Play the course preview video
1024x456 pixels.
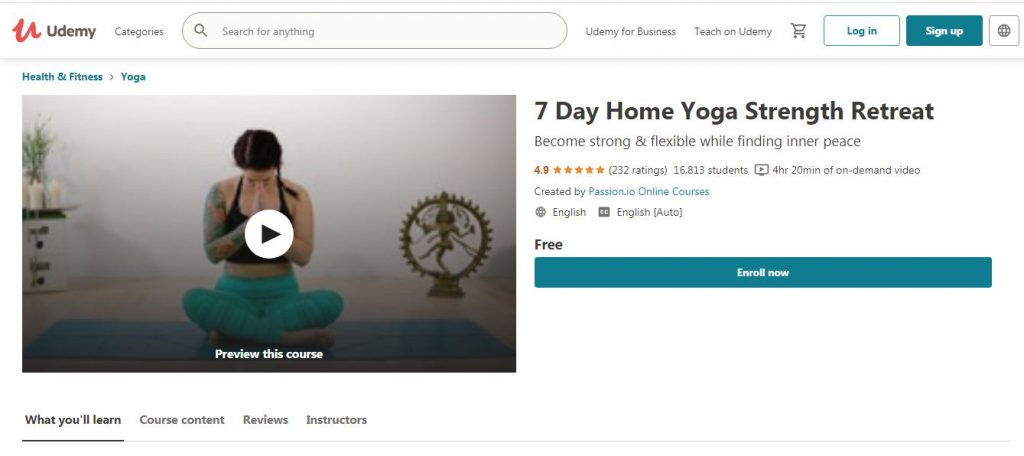[269, 234]
